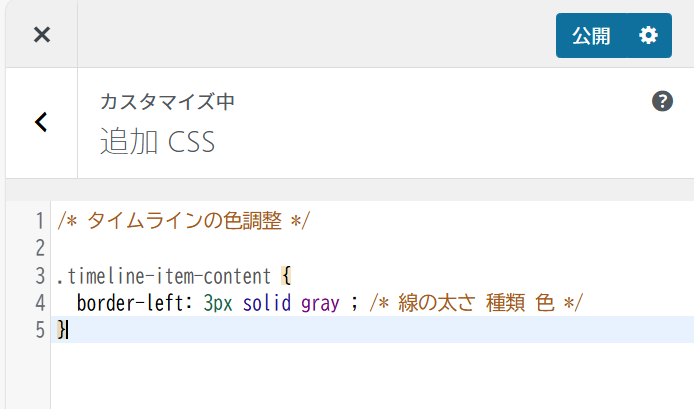Place cursor on empty line 2
The width and height of the screenshot is (694, 409).
click(300, 248)
